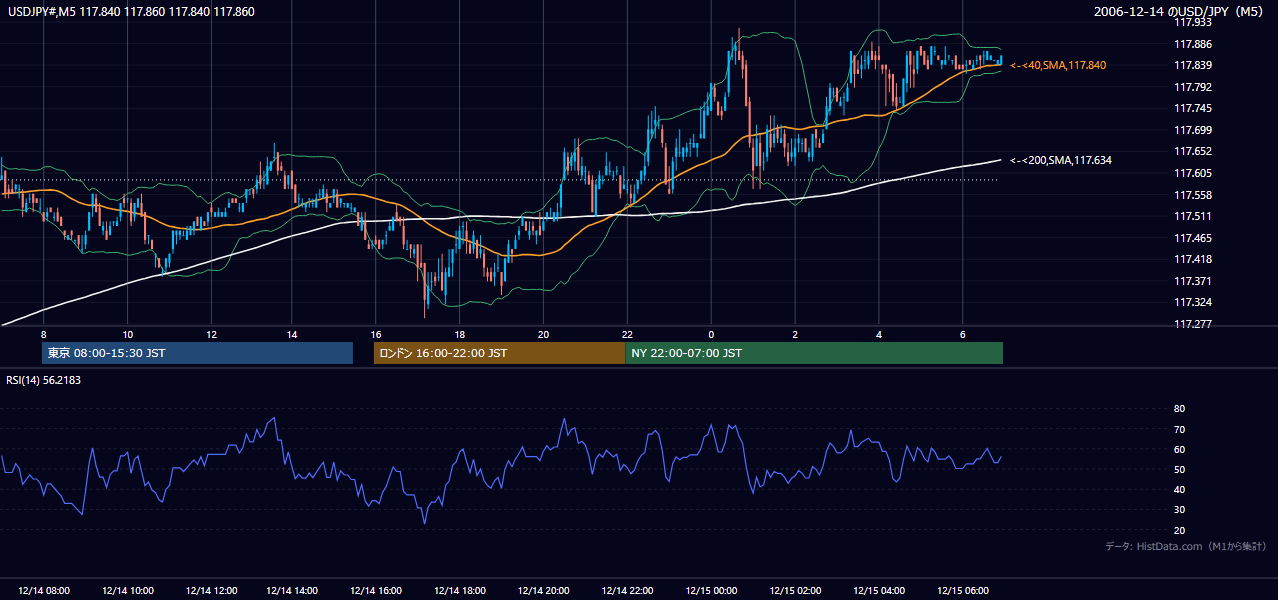Click the 200 SMA 117.634 white label

(1061, 160)
